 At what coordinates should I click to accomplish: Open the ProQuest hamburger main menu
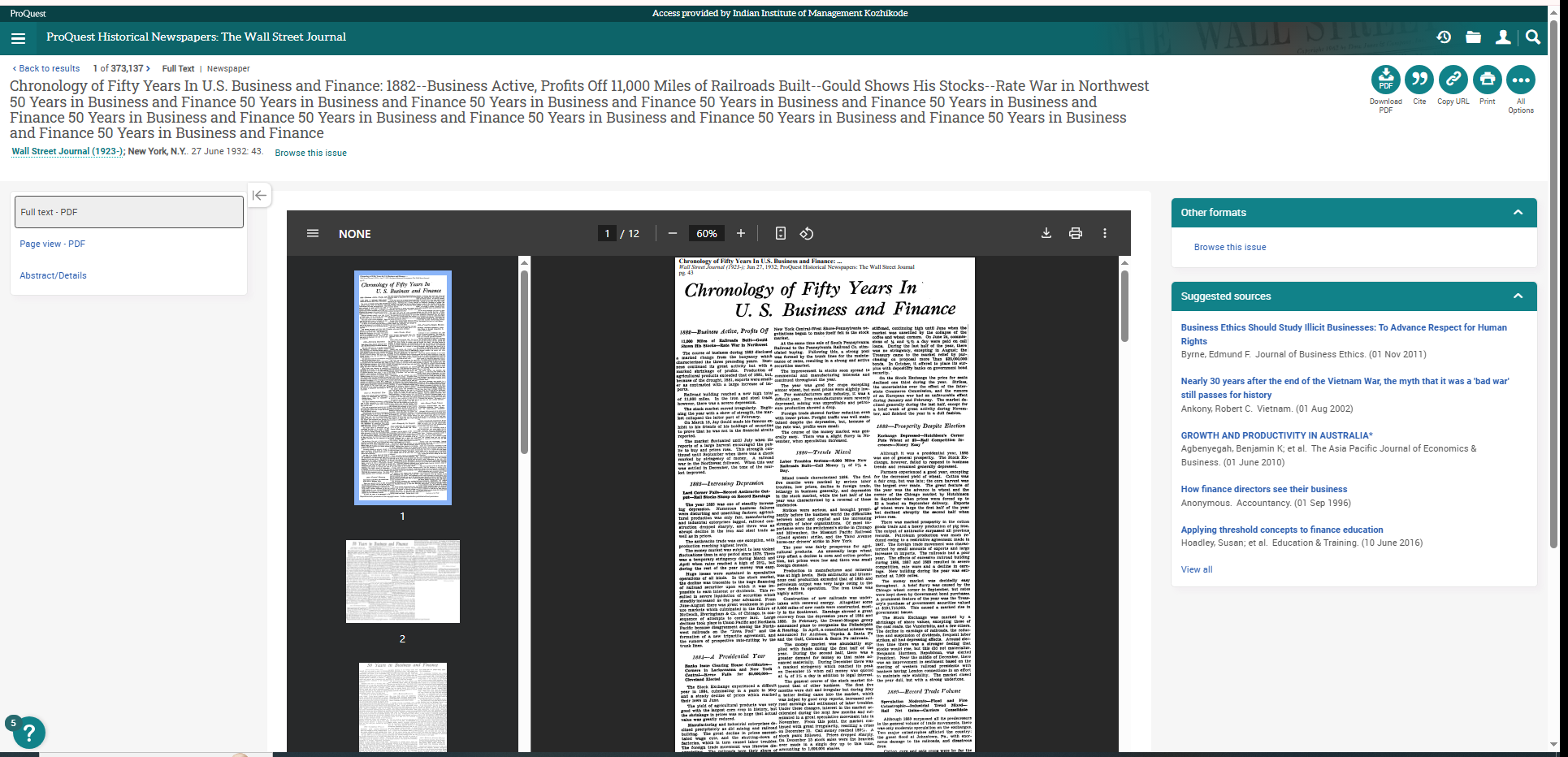pyautogui.click(x=19, y=38)
